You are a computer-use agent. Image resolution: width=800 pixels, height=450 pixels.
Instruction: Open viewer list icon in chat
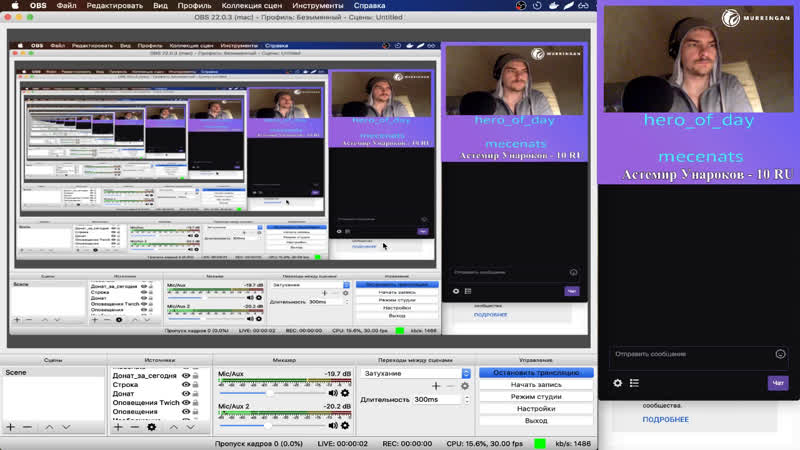[634, 383]
